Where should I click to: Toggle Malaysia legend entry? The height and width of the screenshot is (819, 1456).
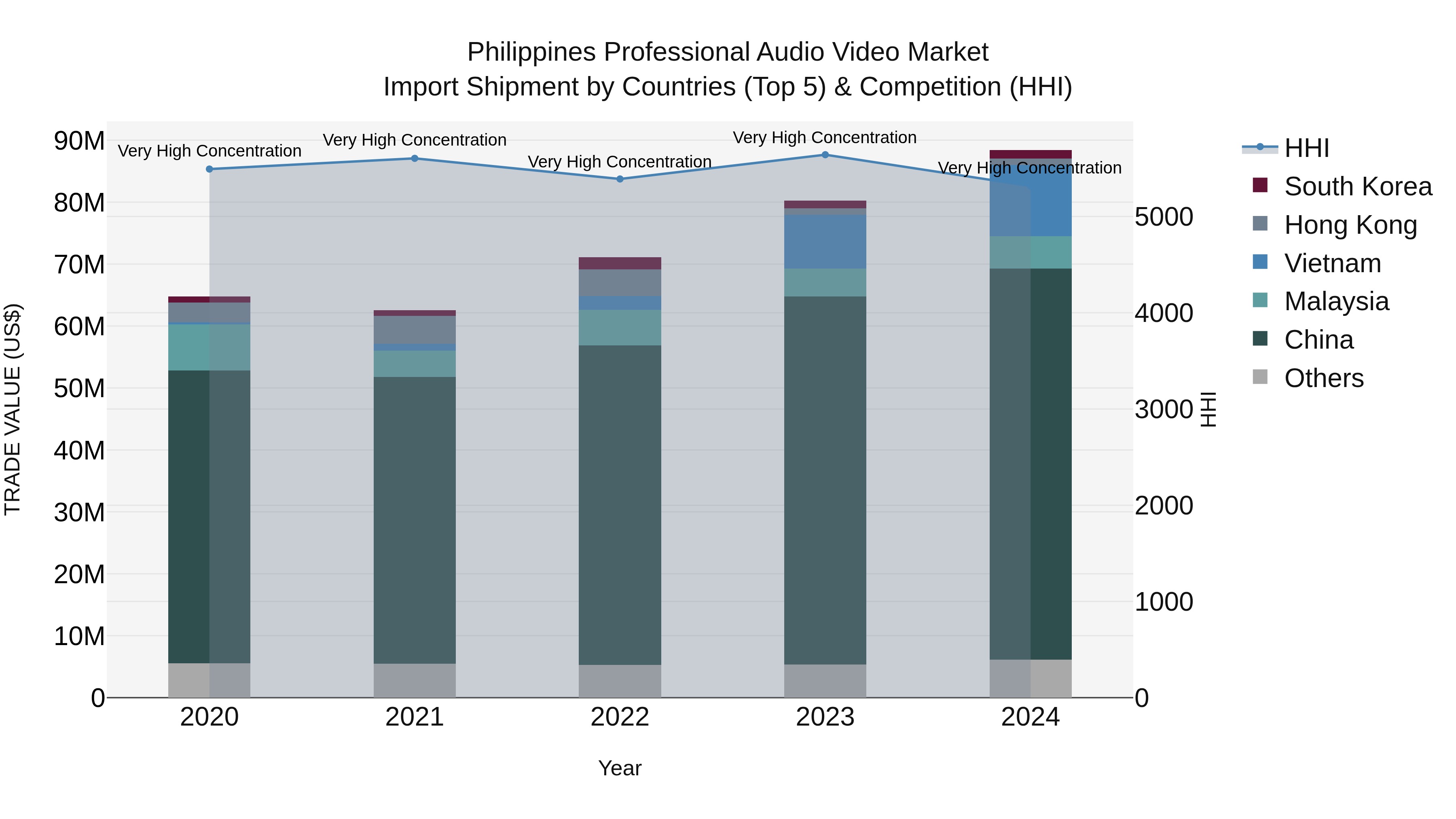click(1321, 301)
